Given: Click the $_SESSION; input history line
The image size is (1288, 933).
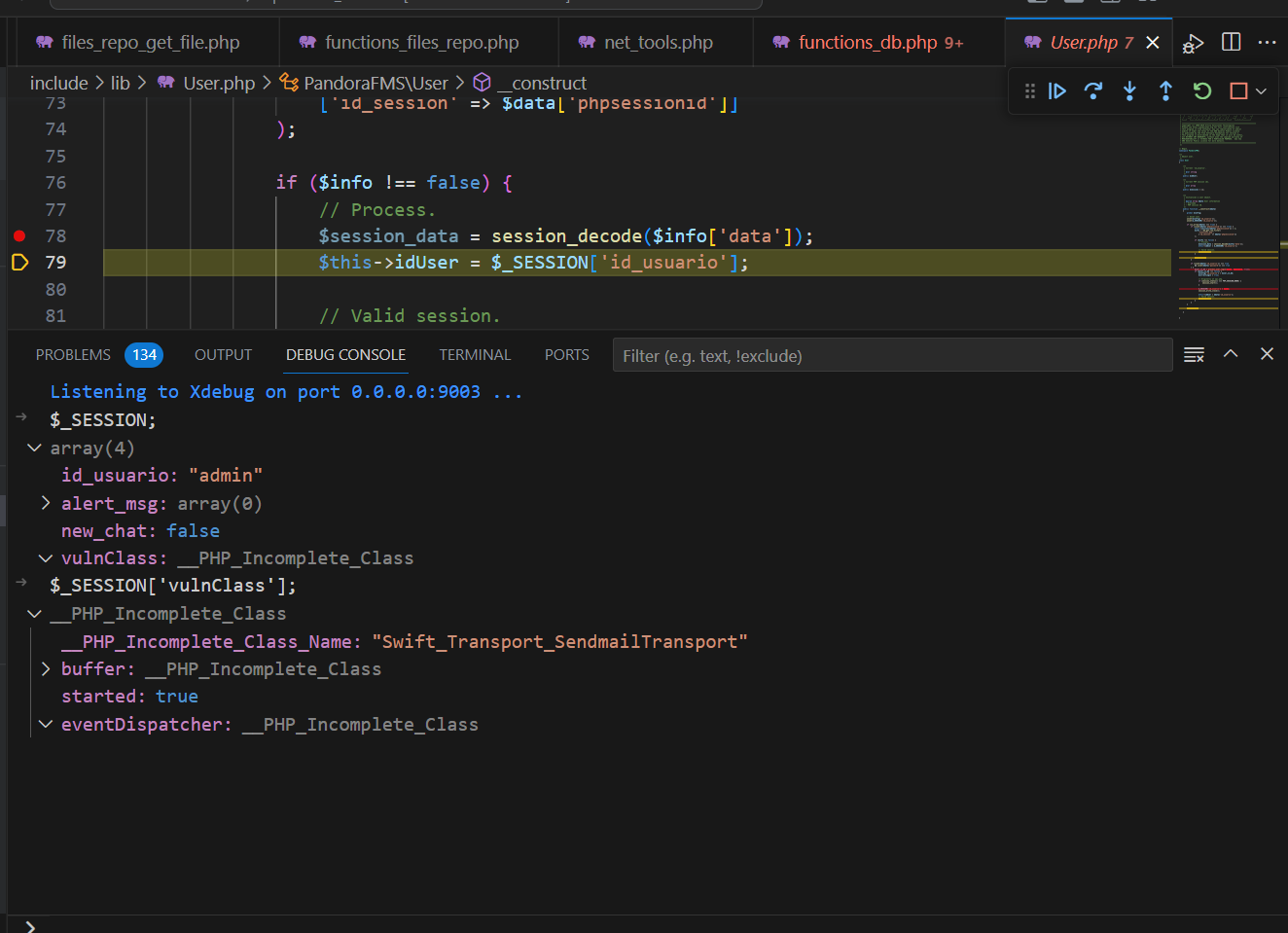Looking at the screenshot, I should pyautogui.click(x=102, y=420).
